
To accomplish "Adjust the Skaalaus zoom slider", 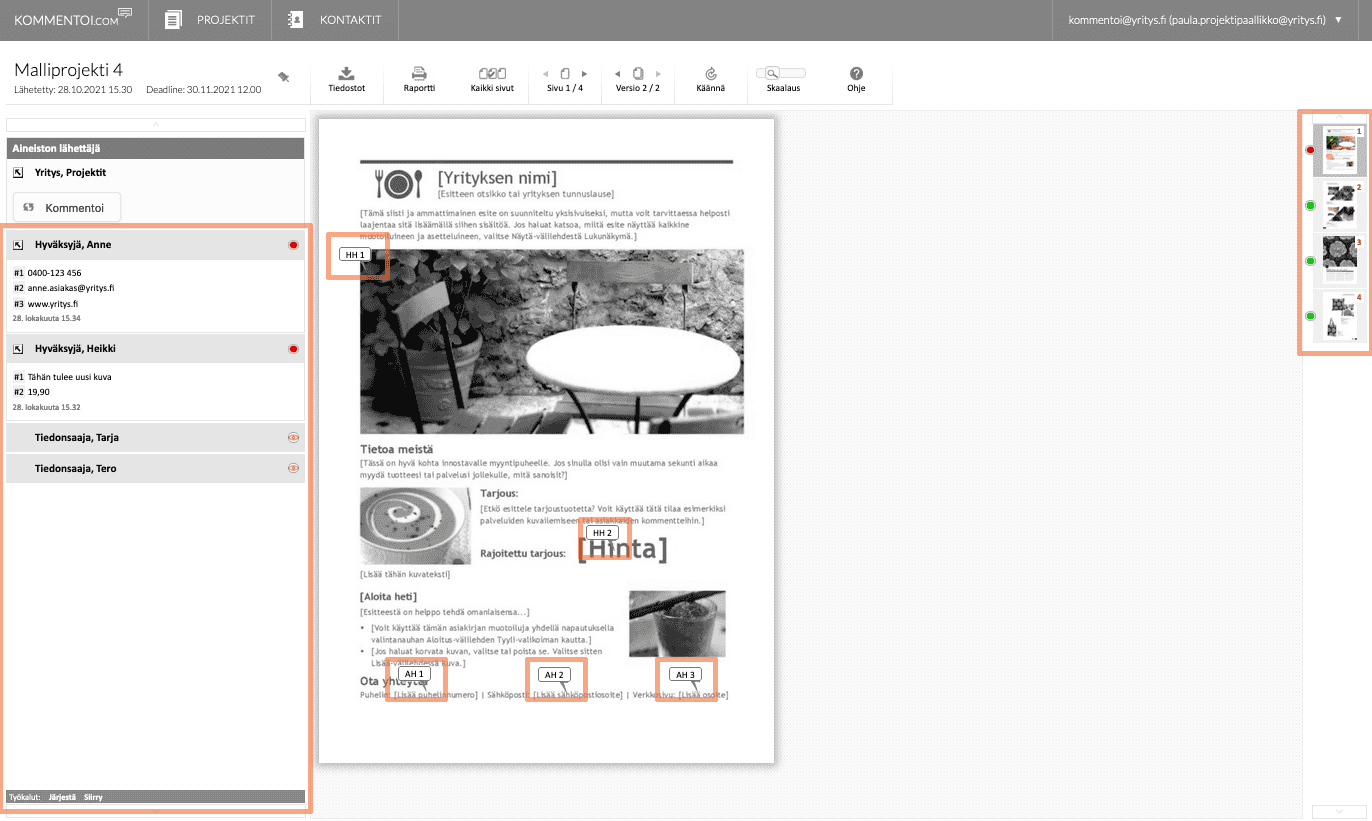I will pos(781,73).
